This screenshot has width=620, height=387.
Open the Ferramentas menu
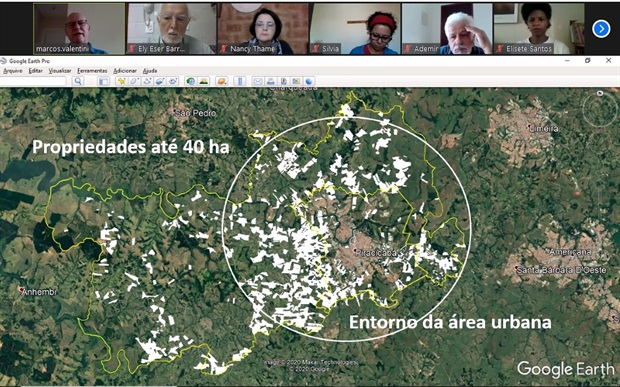coord(92,71)
